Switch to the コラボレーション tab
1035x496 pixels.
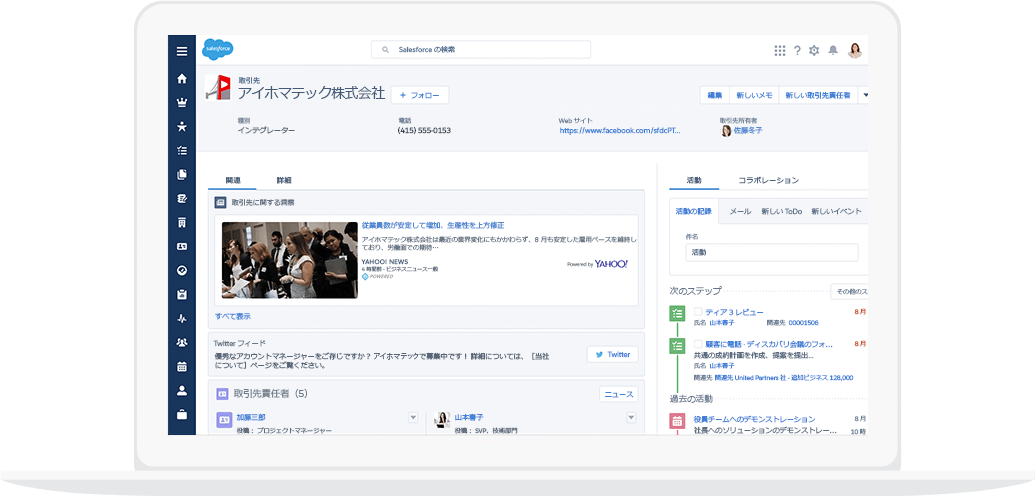(768, 180)
